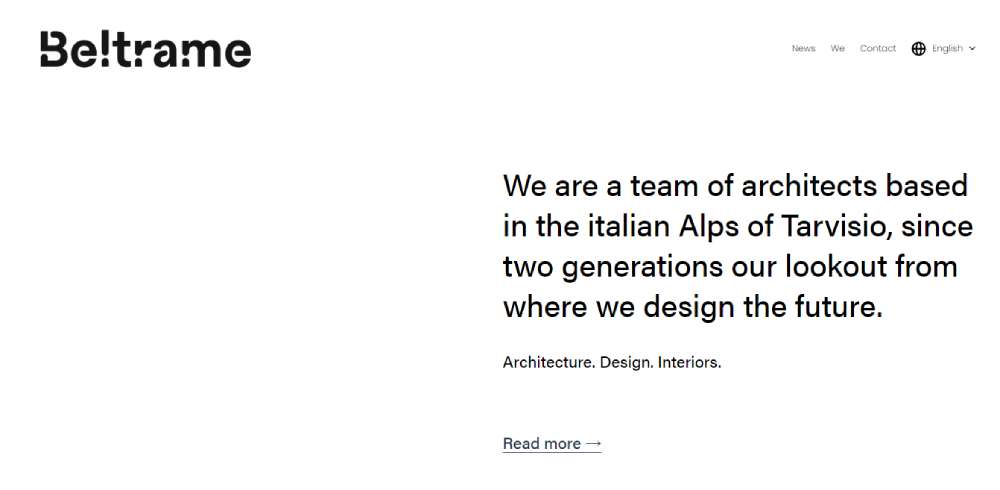
Task: Click the arrow beside Read more
Action: 594,443
